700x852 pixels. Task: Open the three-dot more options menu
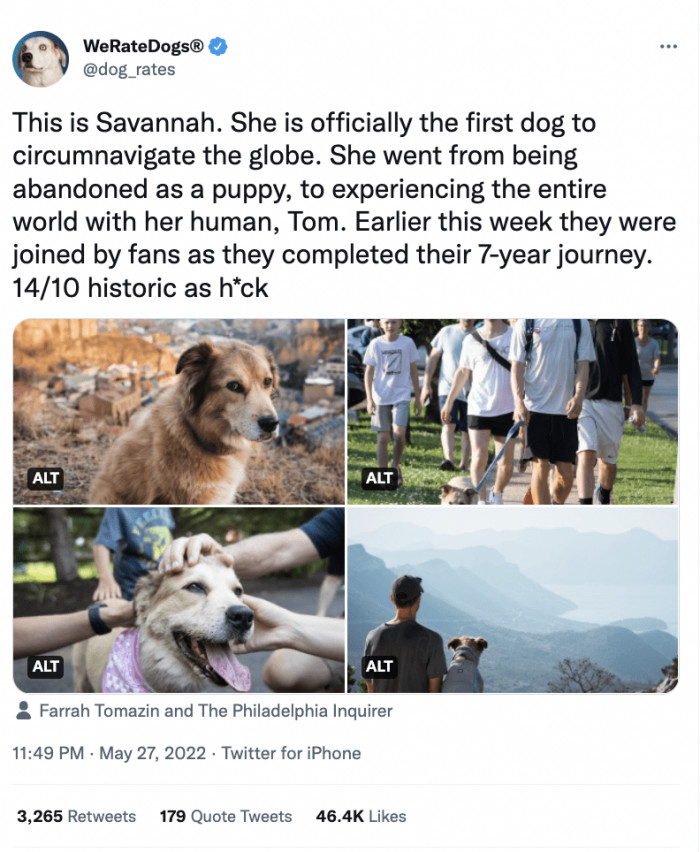point(668,47)
